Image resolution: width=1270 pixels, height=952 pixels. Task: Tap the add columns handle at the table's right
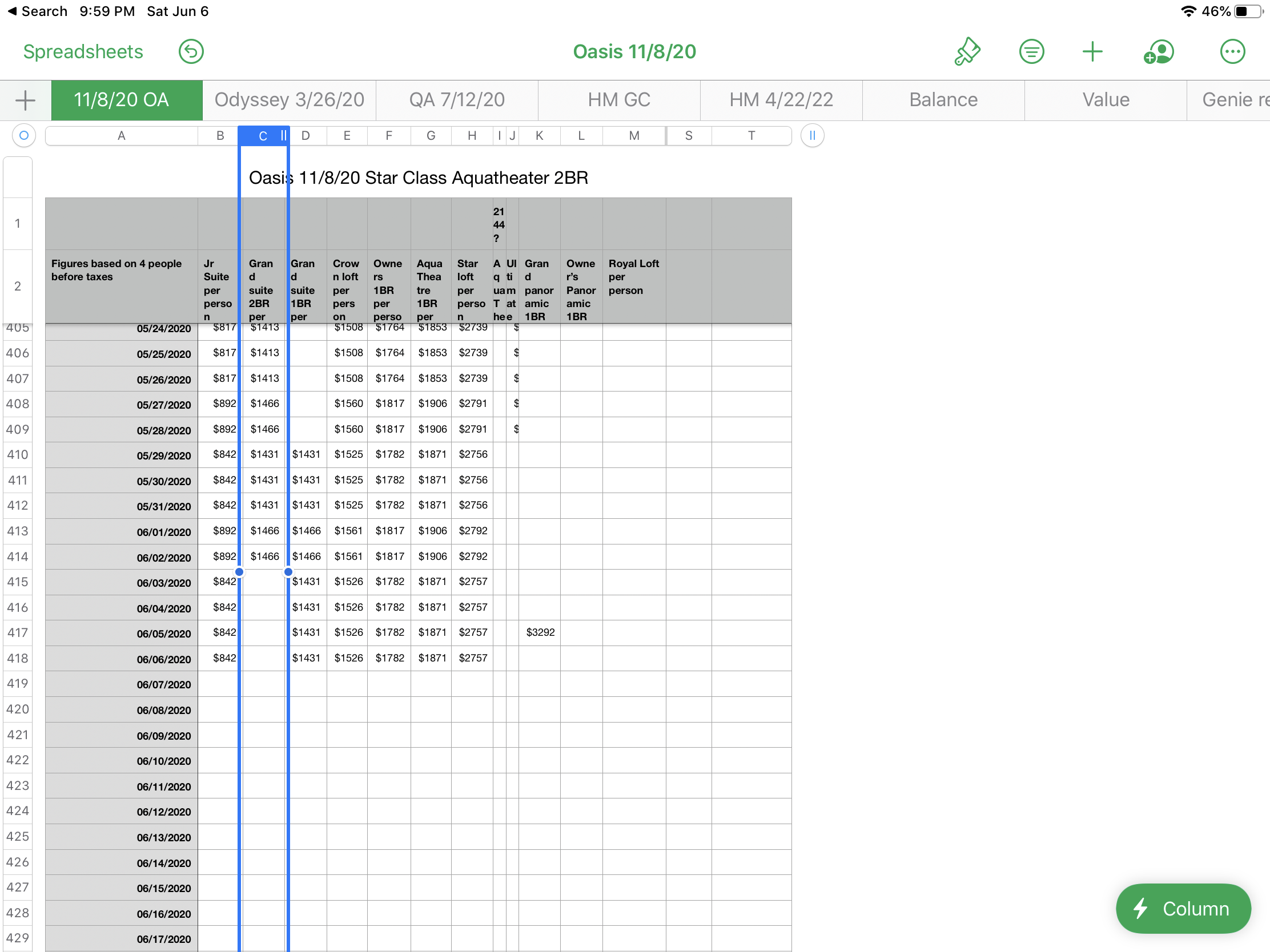tap(812, 135)
